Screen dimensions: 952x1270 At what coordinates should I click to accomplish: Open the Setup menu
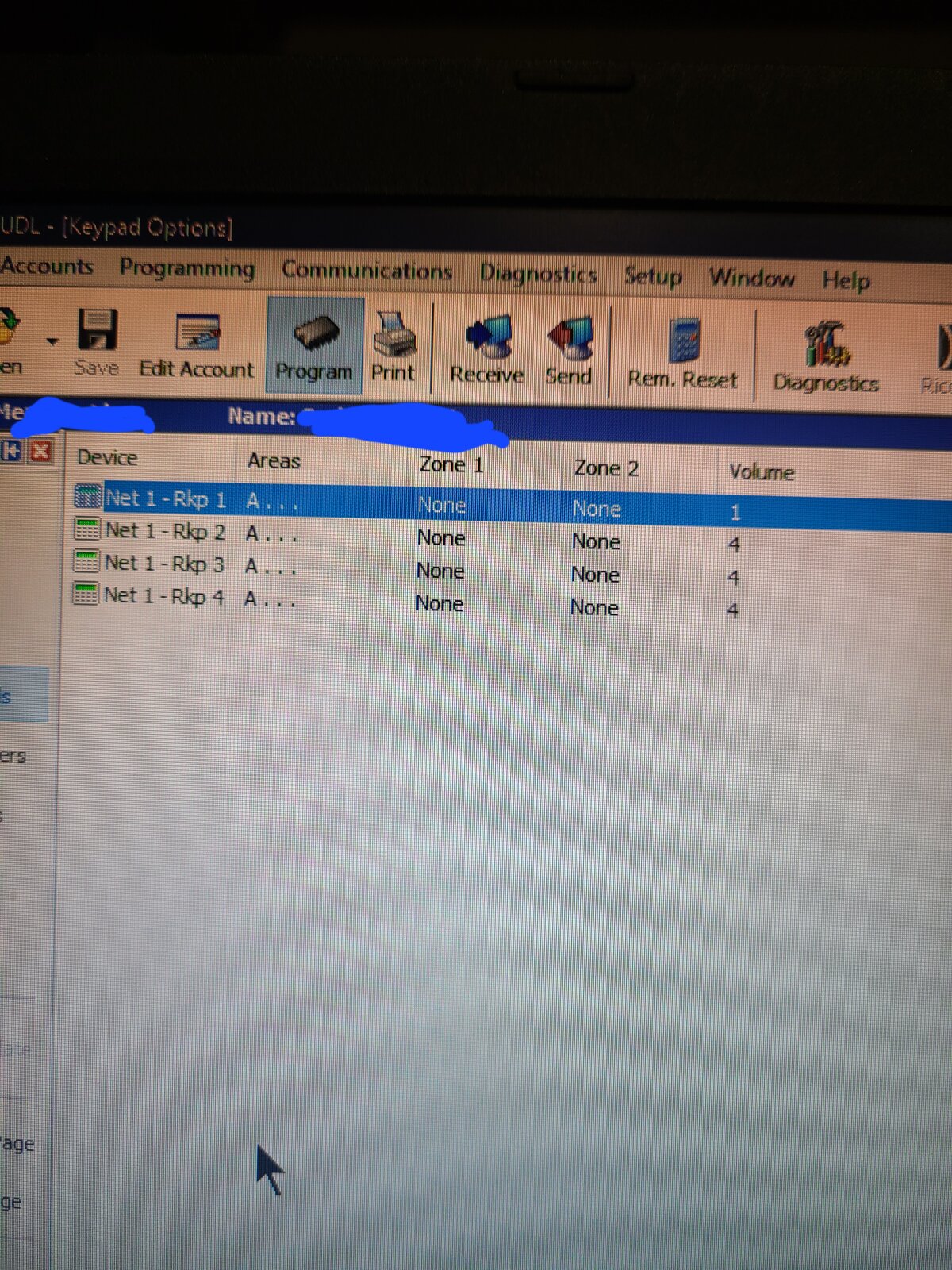(652, 276)
